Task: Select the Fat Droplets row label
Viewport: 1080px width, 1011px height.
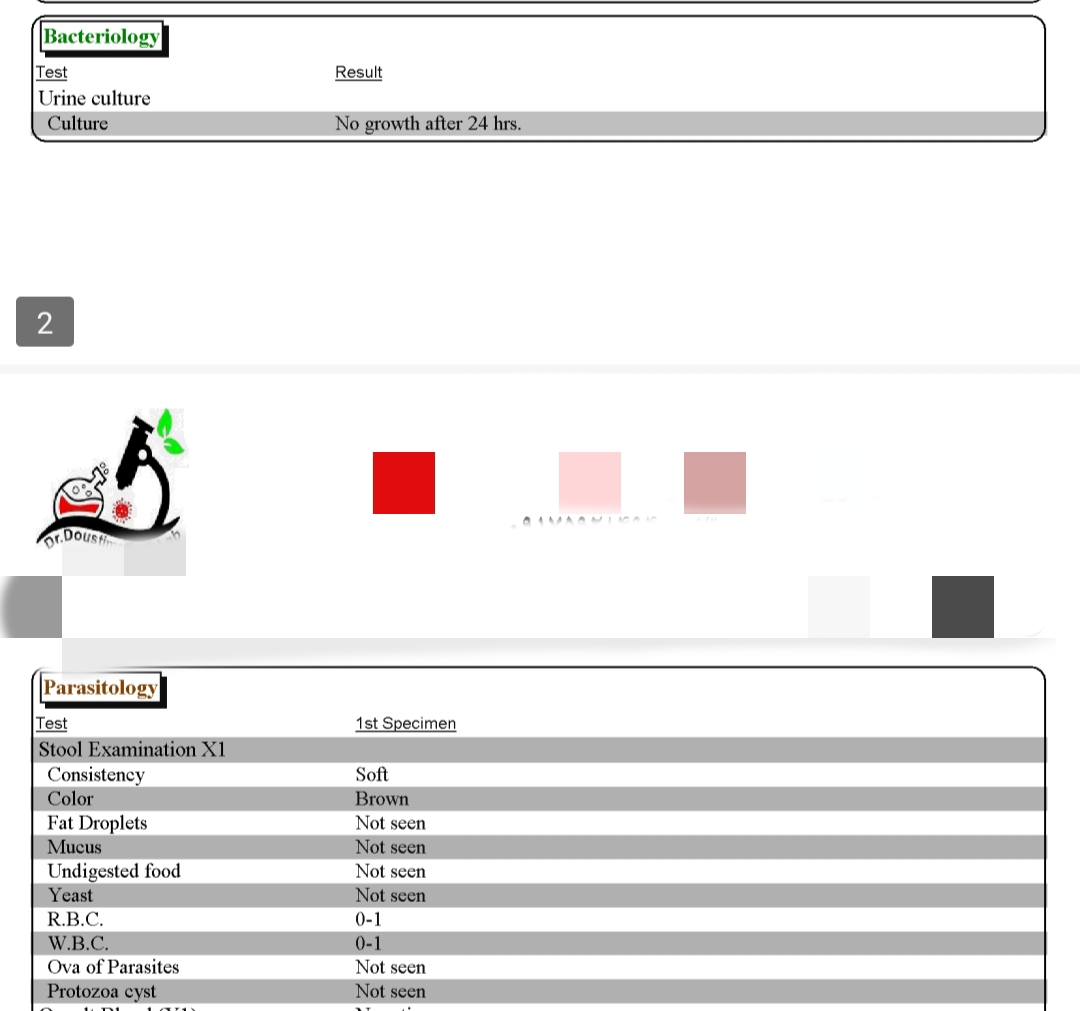Action: tap(97, 823)
